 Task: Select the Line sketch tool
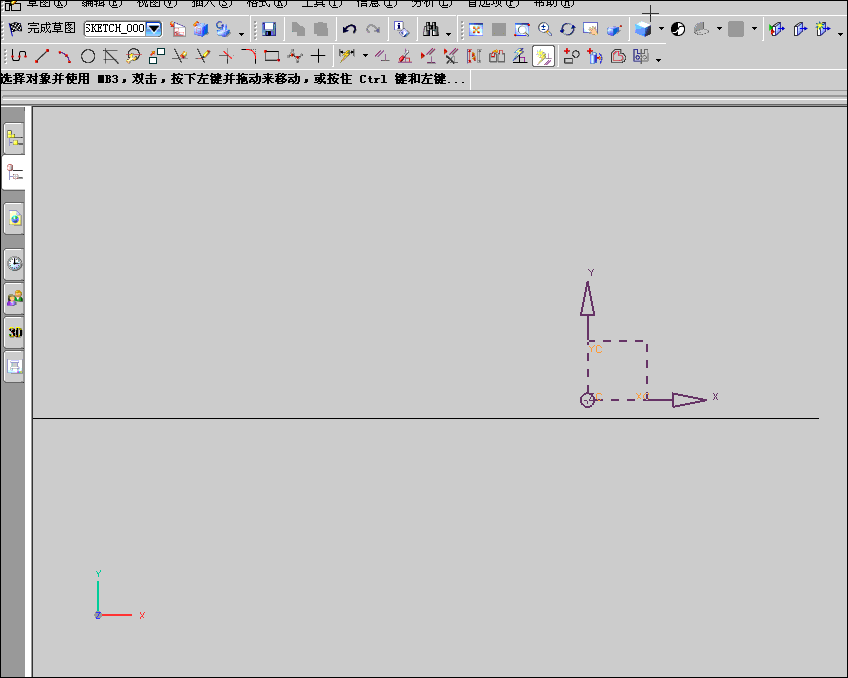42,56
